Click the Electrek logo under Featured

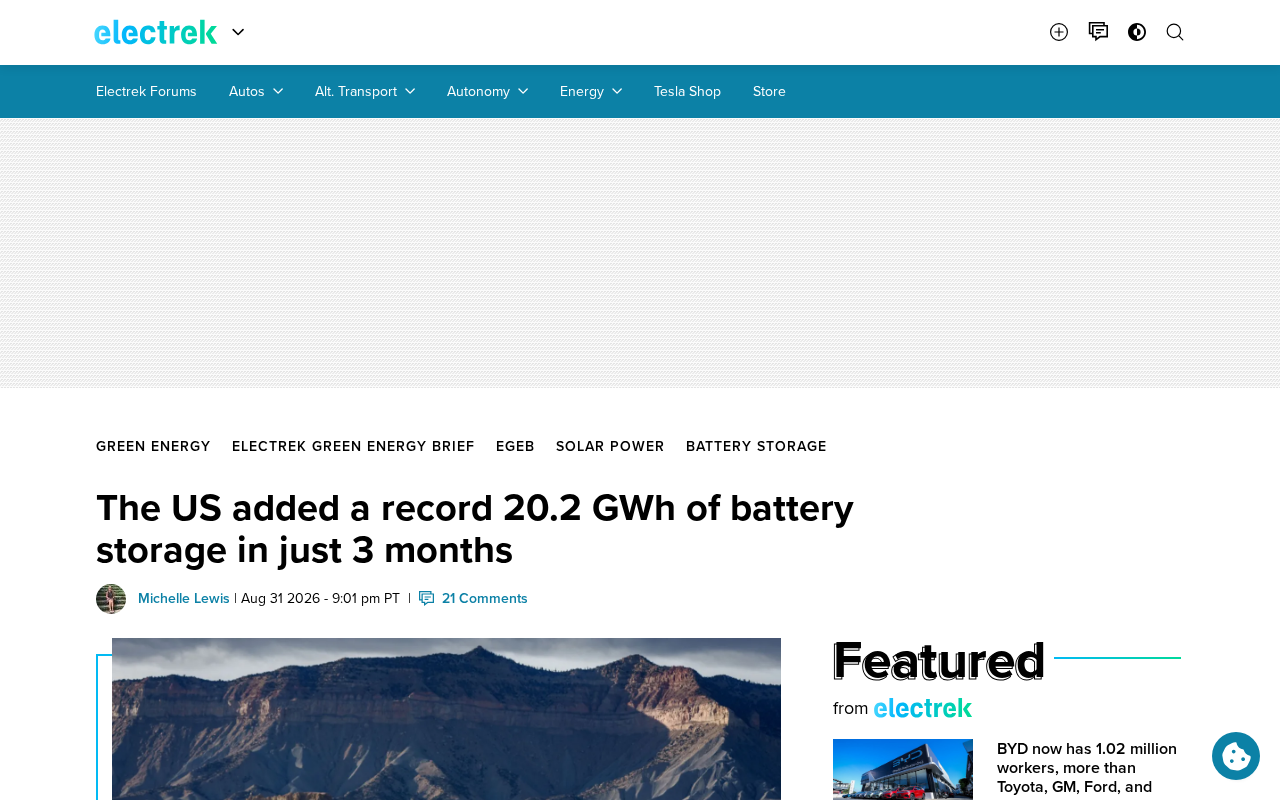(923, 708)
